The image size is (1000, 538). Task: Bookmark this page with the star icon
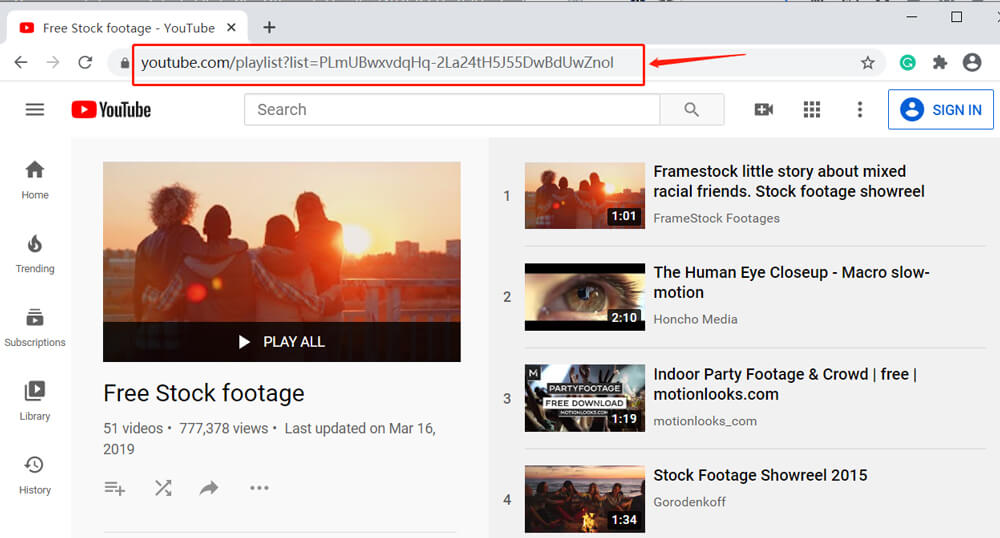[x=867, y=62]
